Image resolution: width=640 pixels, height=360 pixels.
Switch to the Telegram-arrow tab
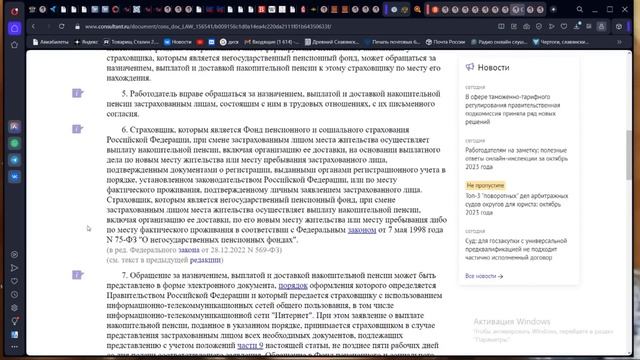point(53,9)
